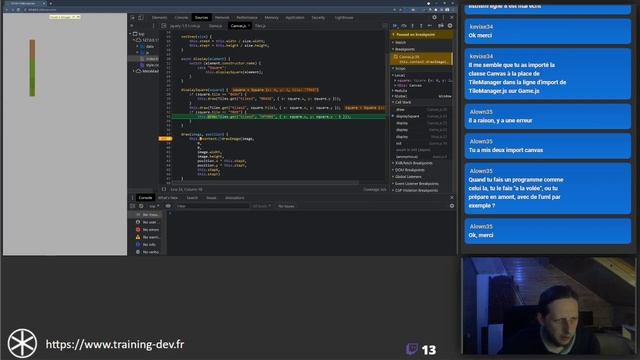Open the What's New drawer tab
Viewport: 640px width, 360px height.
[168, 198]
